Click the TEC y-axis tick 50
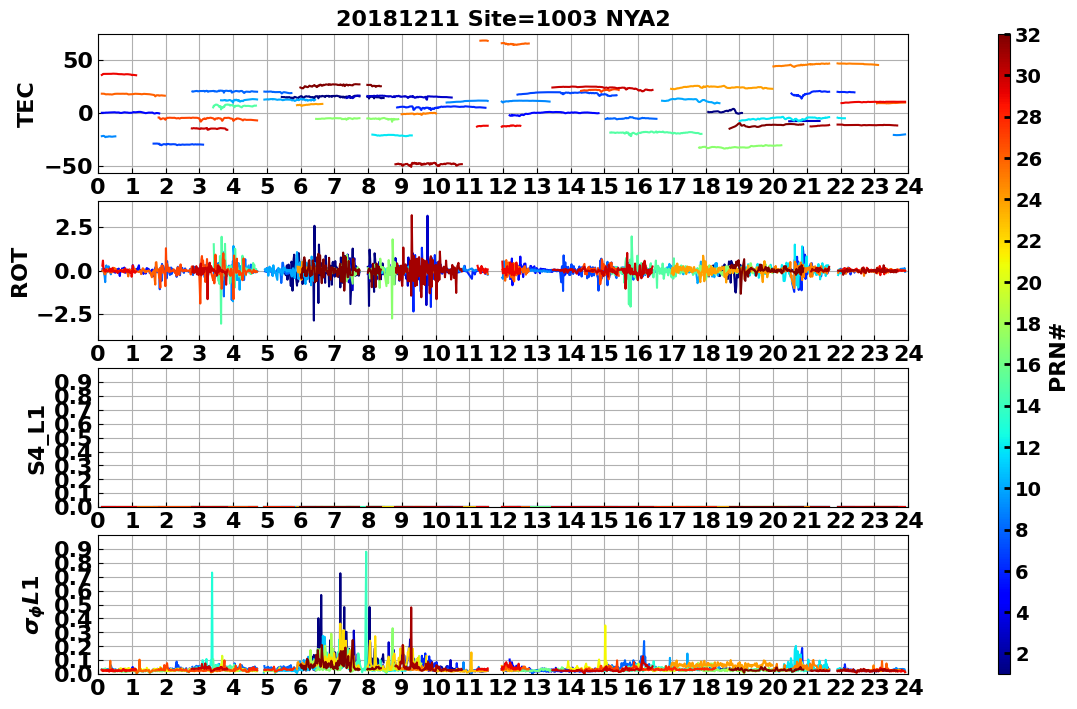 (x=79, y=60)
